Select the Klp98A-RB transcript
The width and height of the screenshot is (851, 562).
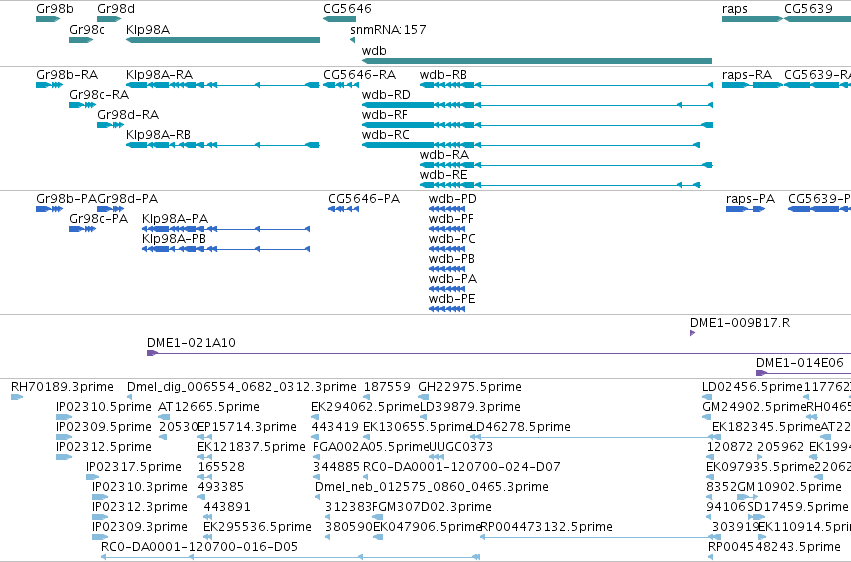pos(223,145)
